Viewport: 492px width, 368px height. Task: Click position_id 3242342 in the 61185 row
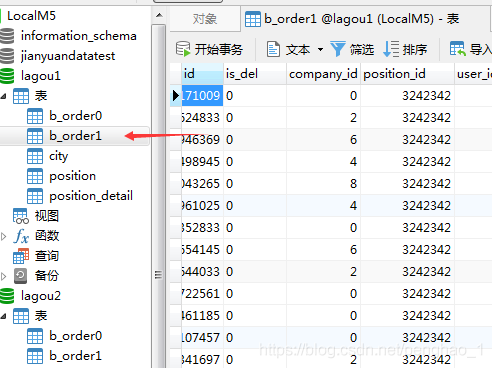(407, 316)
